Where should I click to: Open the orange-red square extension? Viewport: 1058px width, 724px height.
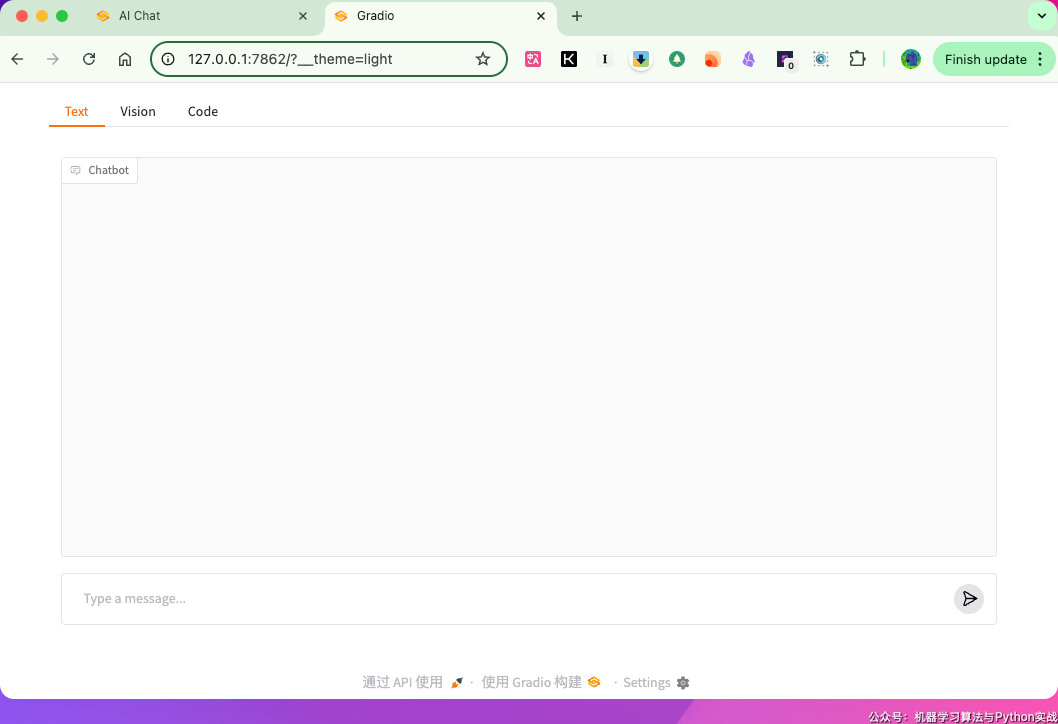(713, 59)
